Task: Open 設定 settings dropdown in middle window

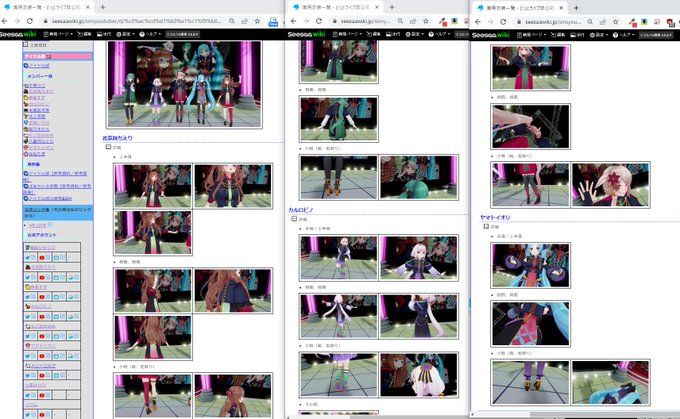Action: coord(415,34)
